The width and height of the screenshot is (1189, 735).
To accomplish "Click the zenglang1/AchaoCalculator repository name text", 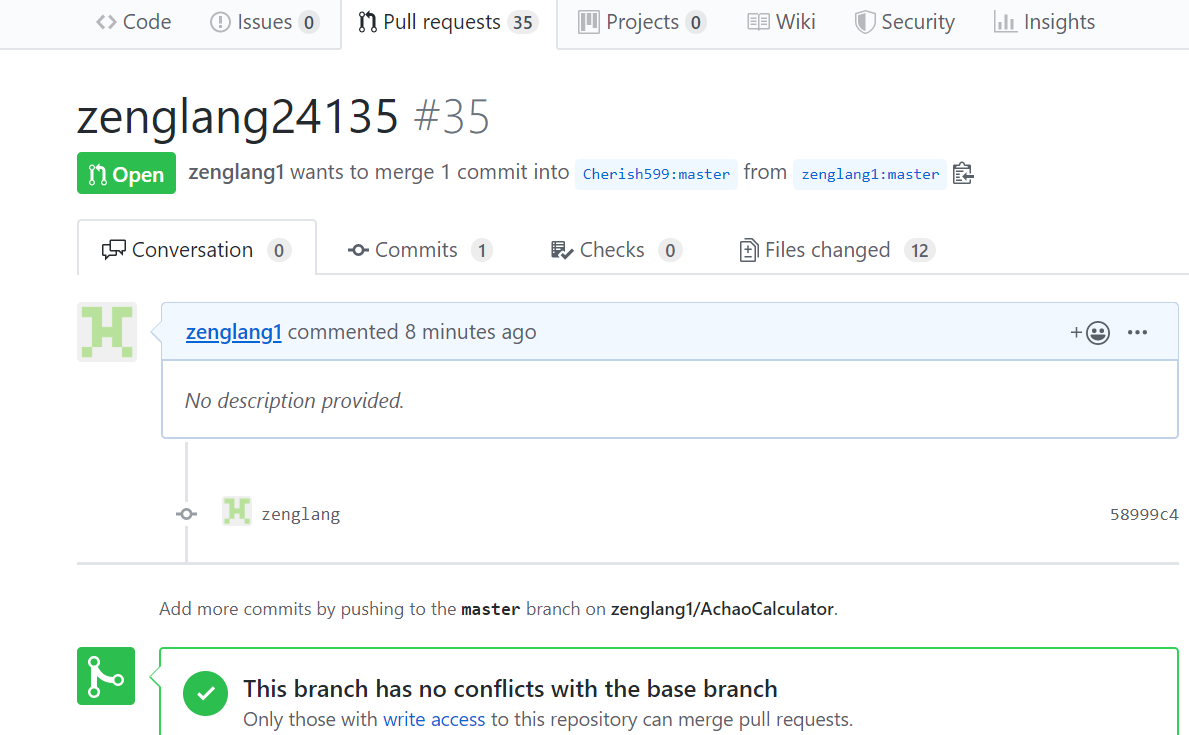I will coord(722,608).
